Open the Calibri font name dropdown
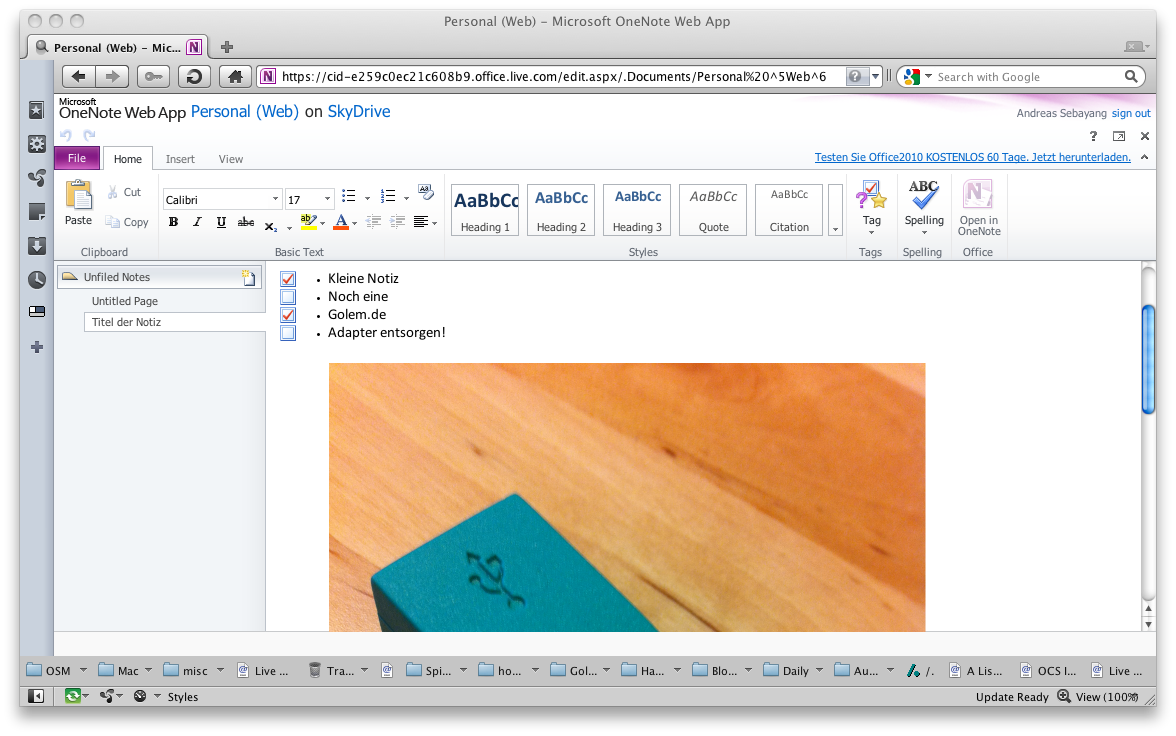The height and width of the screenshot is (736, 1176). coord(275,199)
